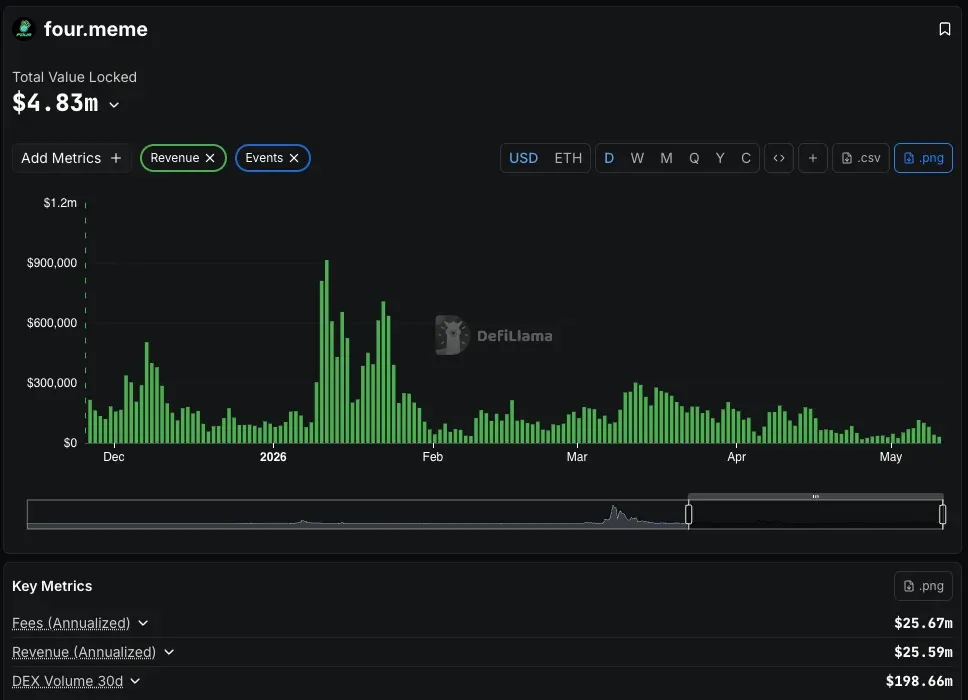Select Quarterly (Q) interval

pyautogui.click(x=694, y=158)
